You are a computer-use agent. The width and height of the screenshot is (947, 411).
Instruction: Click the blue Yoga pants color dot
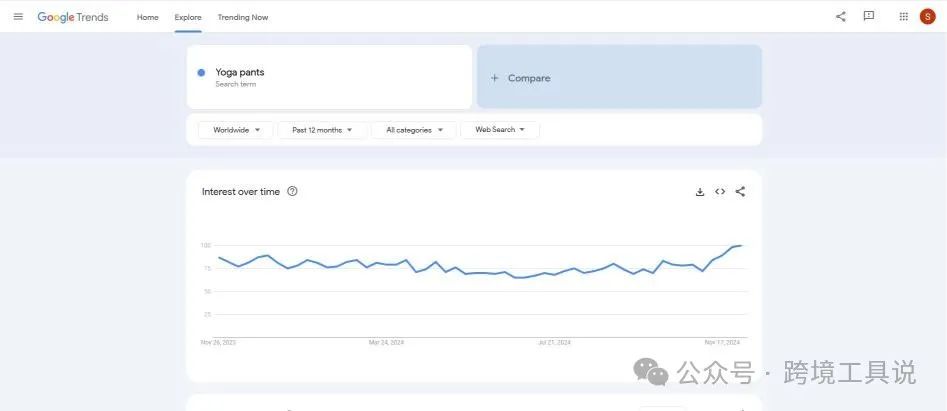pyautogui.click(x=201, y=72)
